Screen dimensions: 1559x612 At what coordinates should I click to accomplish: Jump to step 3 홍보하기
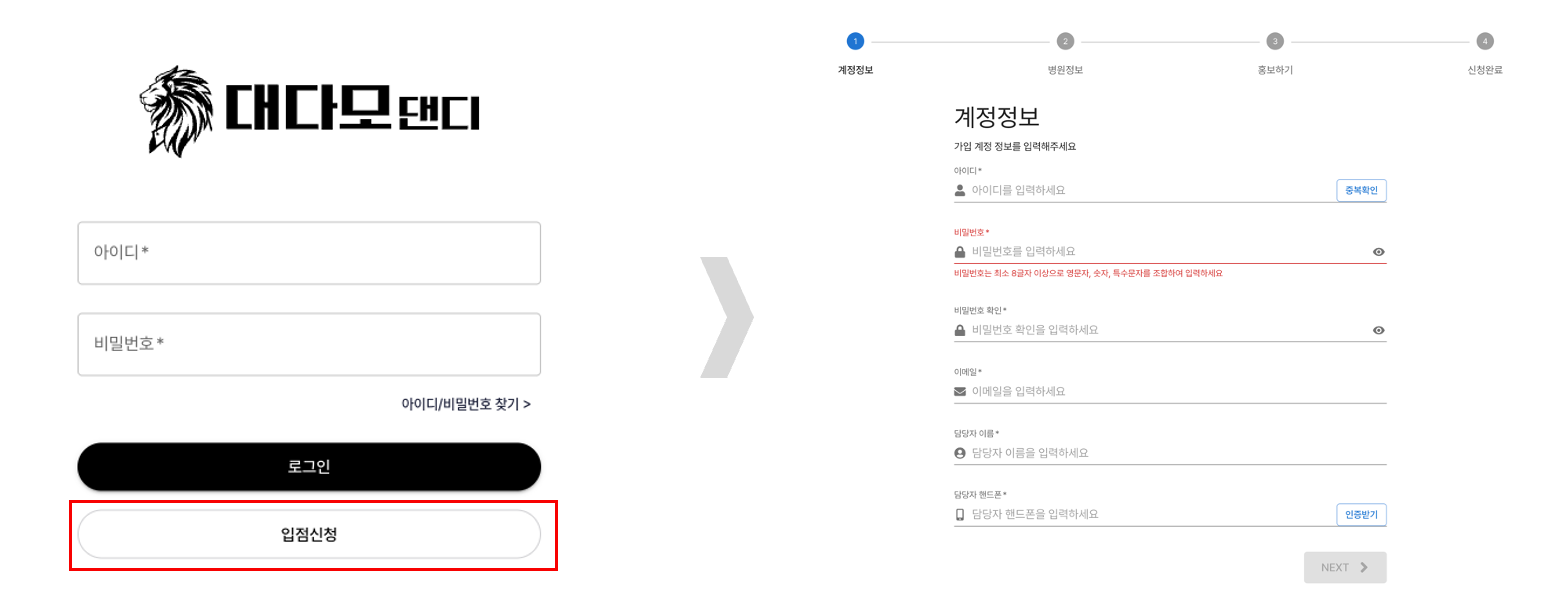1275,42
